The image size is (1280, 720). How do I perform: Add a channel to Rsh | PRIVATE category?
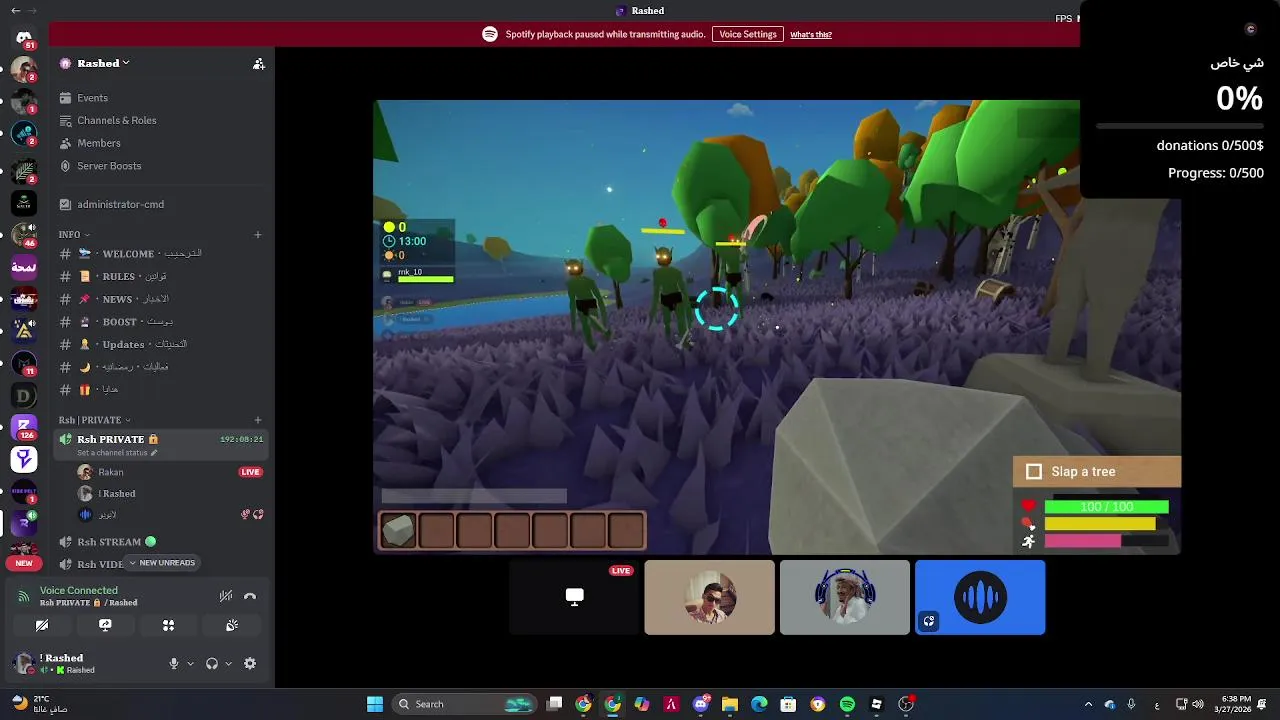[x=258, y=420]
